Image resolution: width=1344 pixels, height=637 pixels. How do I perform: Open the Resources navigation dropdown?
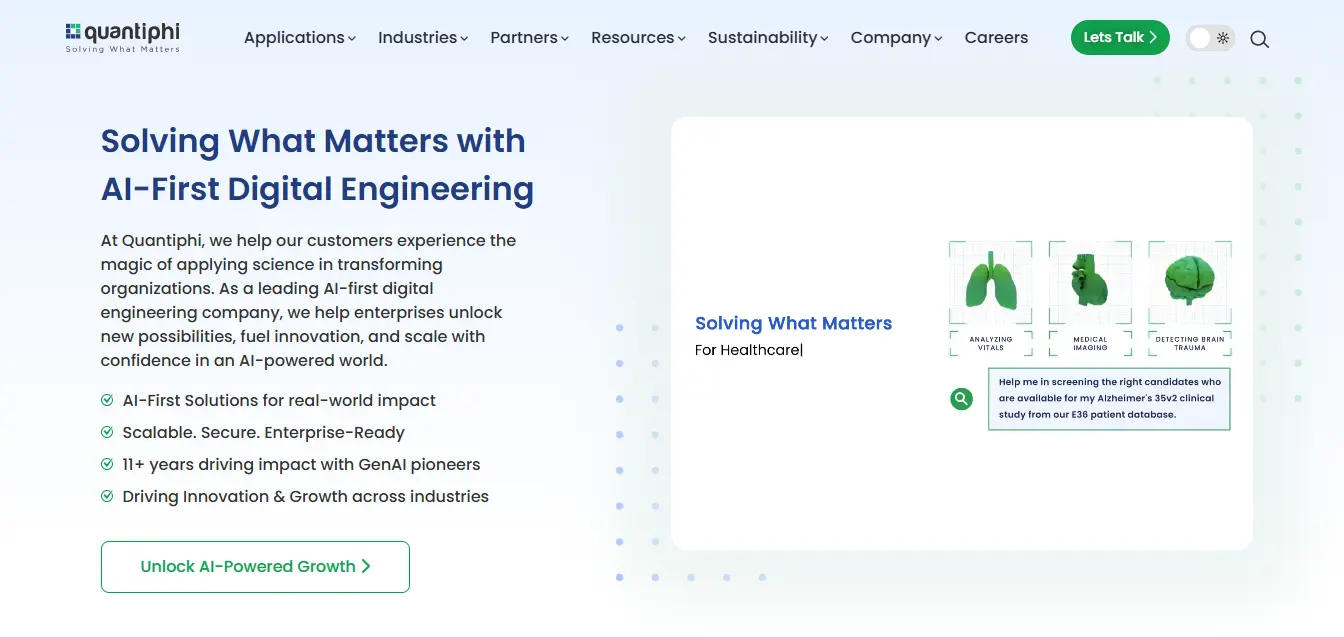tap(638, 38)
